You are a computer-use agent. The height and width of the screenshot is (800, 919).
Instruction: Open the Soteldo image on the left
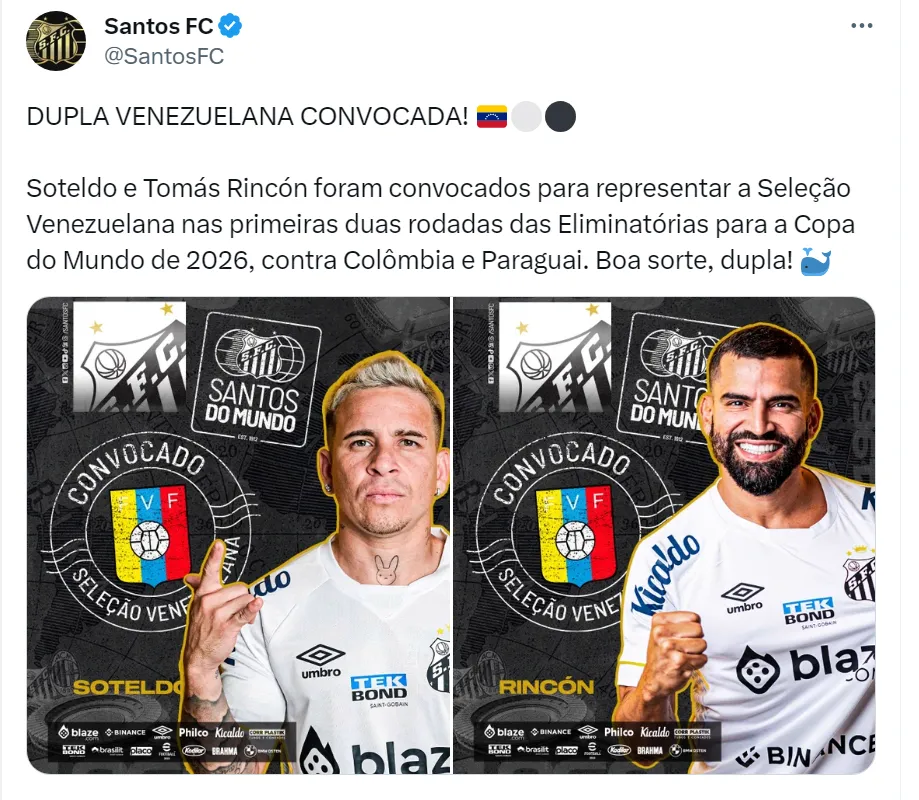point(239,535)
